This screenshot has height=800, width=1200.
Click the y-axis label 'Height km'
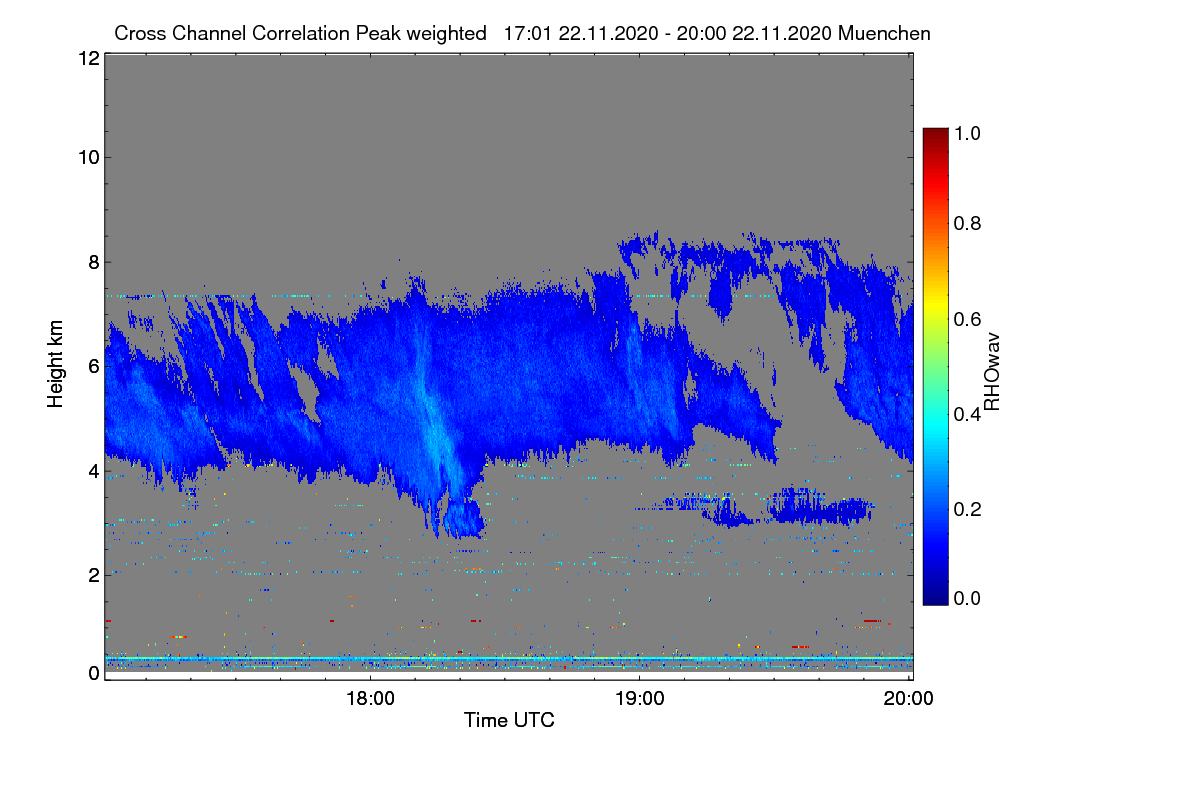(x=56, y=362)
